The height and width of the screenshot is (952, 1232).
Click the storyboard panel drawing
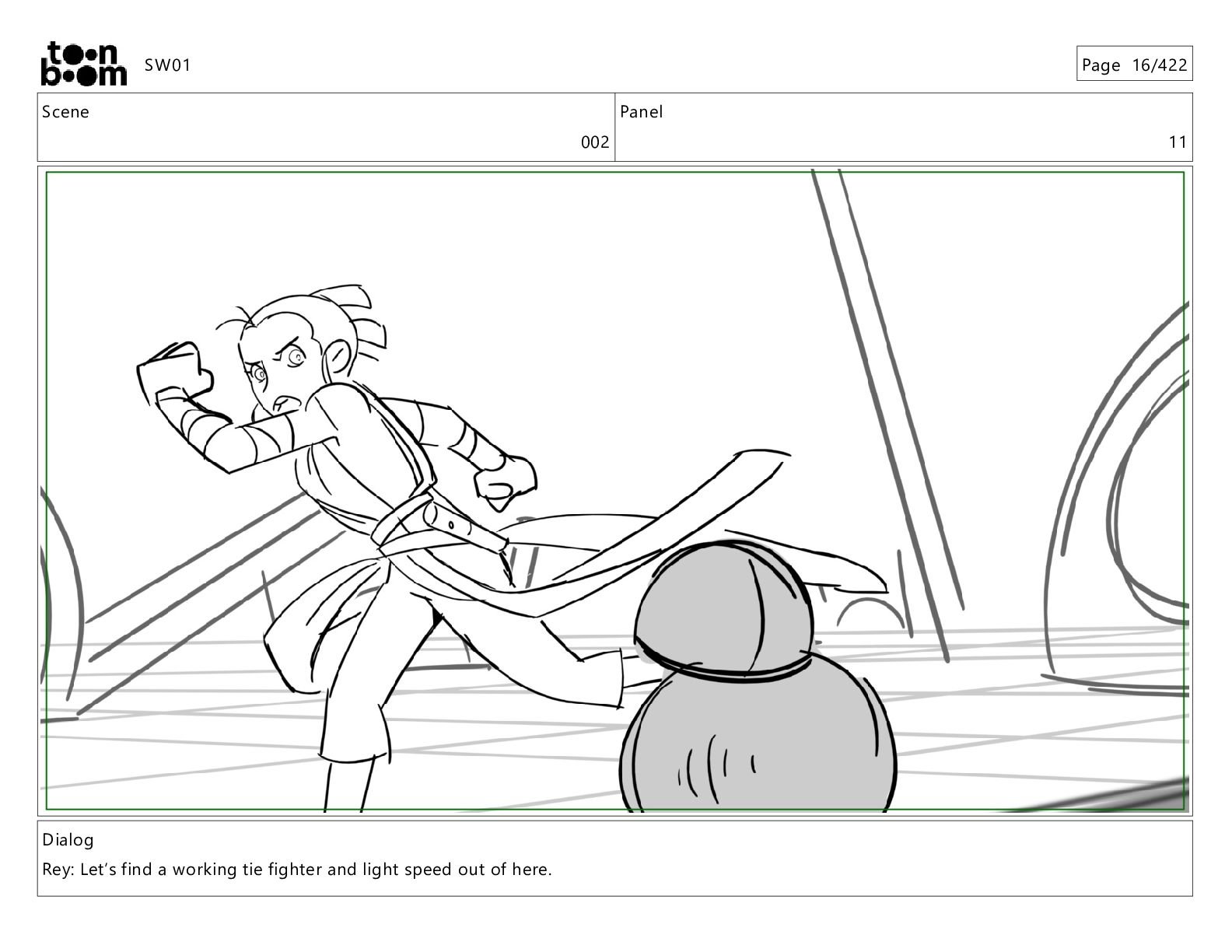(615, 491)
